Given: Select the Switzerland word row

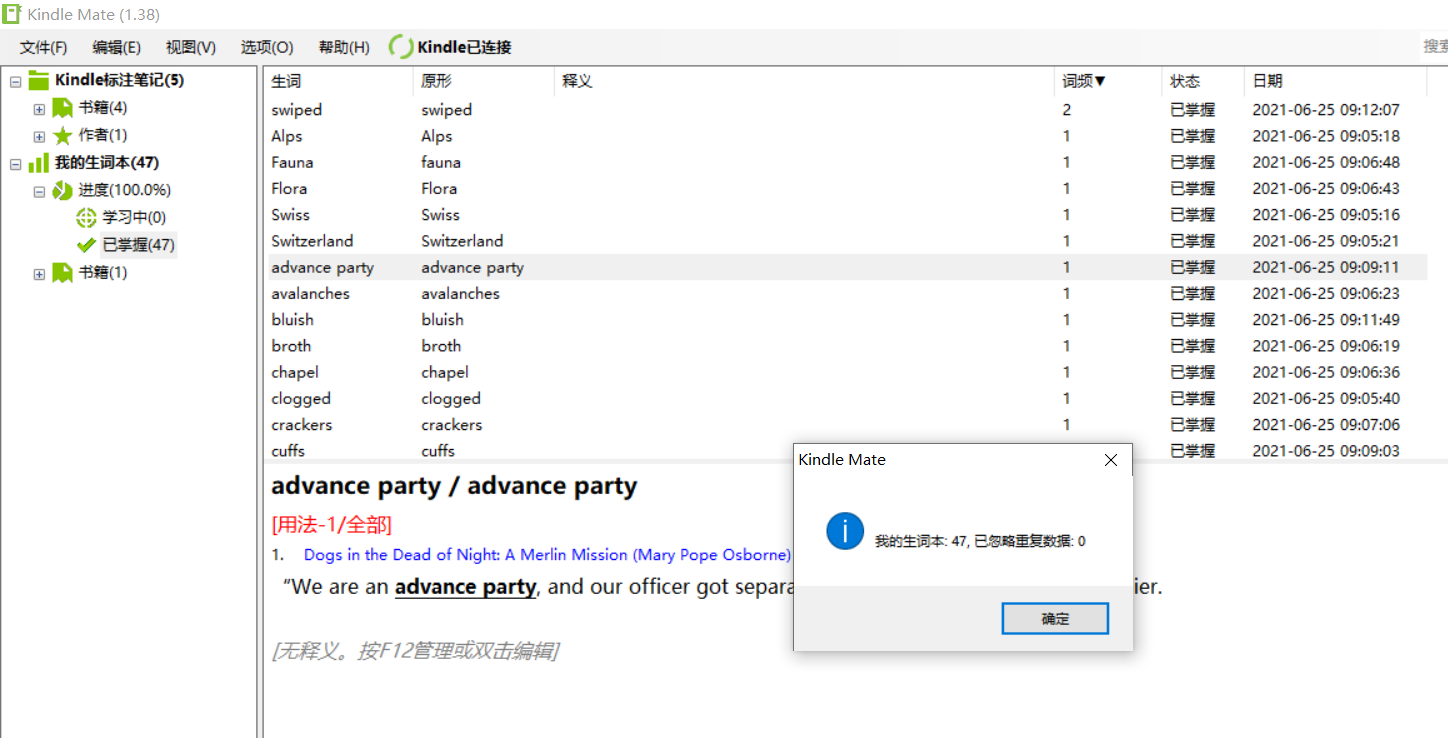Looking at the screenshot, I should (846, 241).
